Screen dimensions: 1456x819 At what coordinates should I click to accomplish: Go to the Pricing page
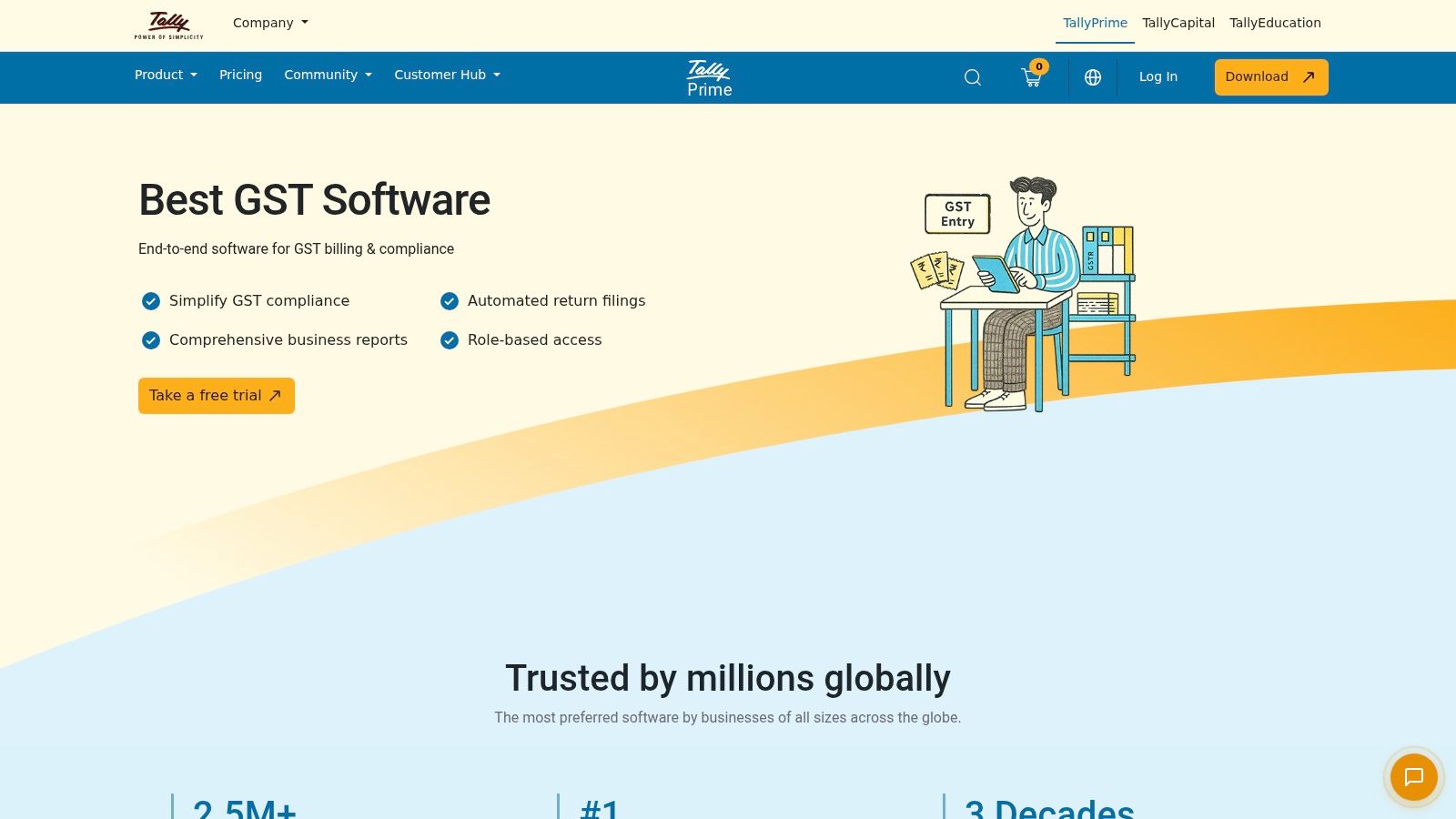(240, 75)
